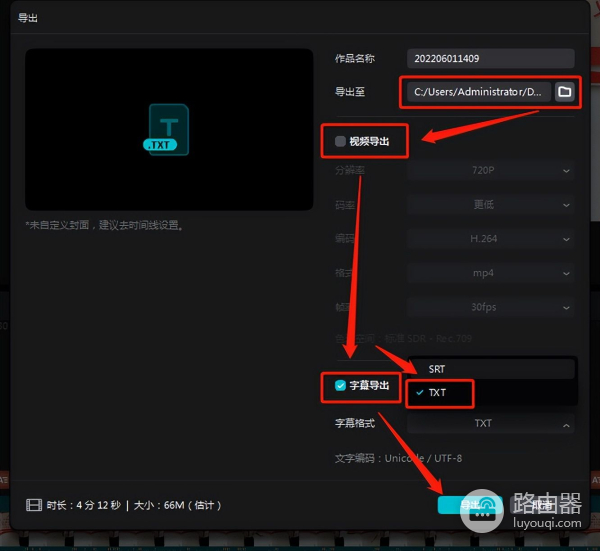
Task: Open the 720P resolution dropdown
Action: [491, 170]
